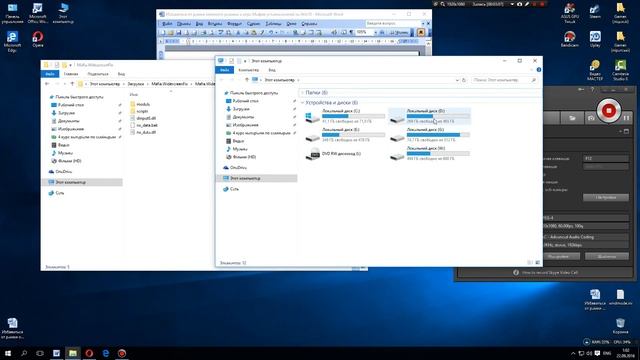Screen dimensions: 640x360
Task: Take a screenshot with Bandicam camera icon
Action: coord(591,118)
